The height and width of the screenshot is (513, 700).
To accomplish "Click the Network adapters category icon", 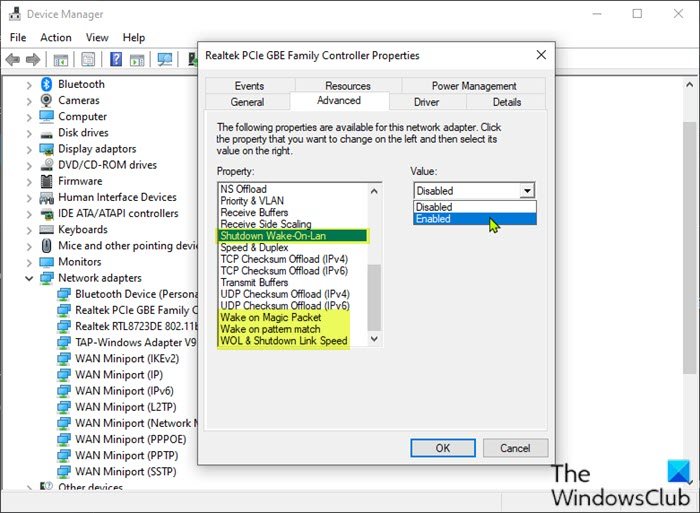I will point(46,278).
